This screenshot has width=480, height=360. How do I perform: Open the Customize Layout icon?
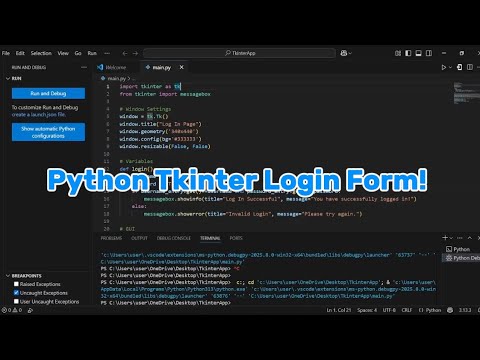[398, 53]
